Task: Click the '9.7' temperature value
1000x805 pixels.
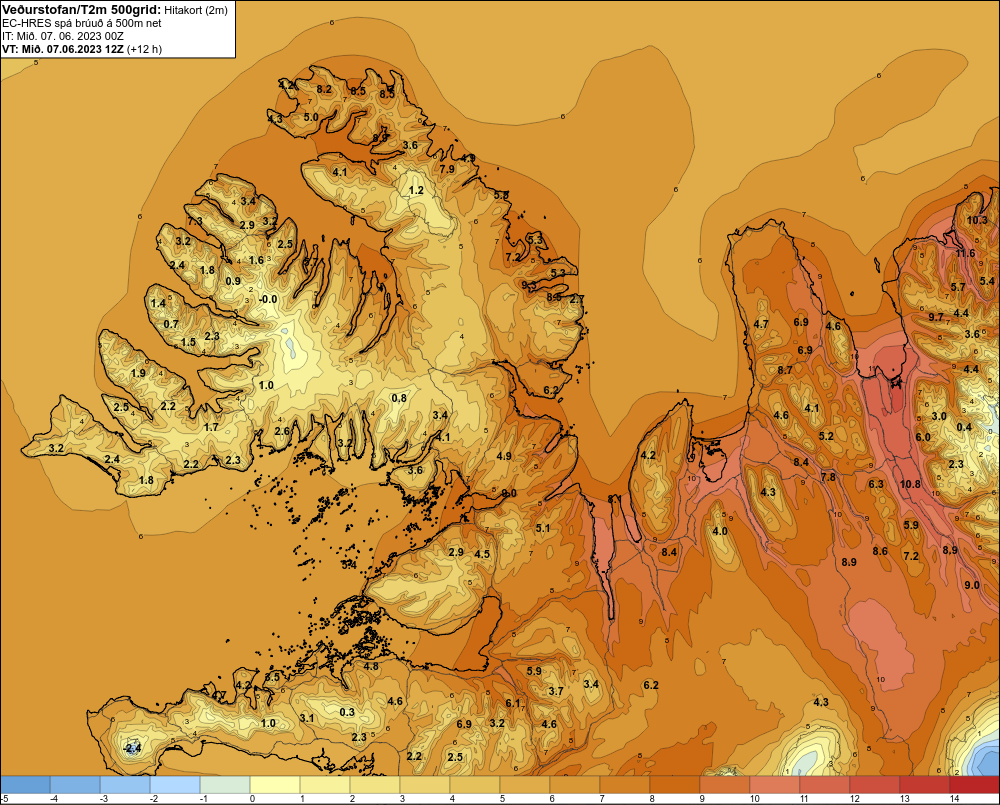Action: tap(936, 317)
